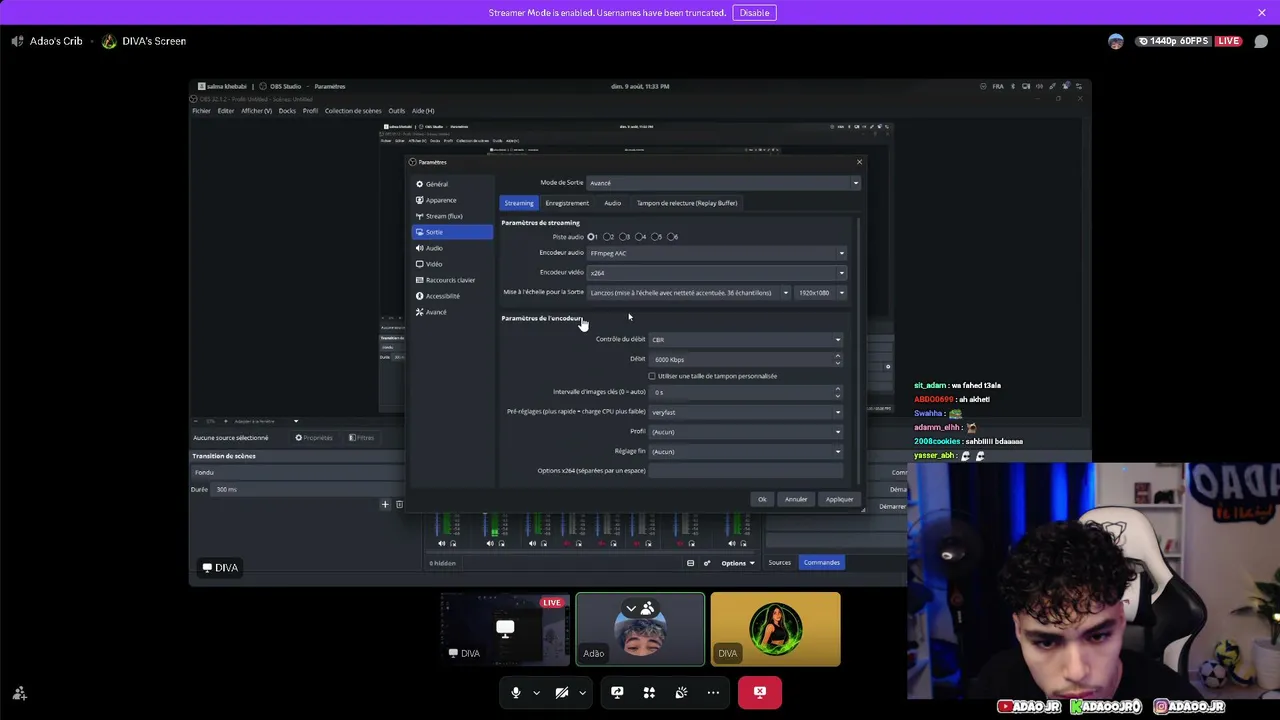Viewport: 1280px width, 720px height.
Task: Open the Accessibilité settings section
Action: coord(453,296)
